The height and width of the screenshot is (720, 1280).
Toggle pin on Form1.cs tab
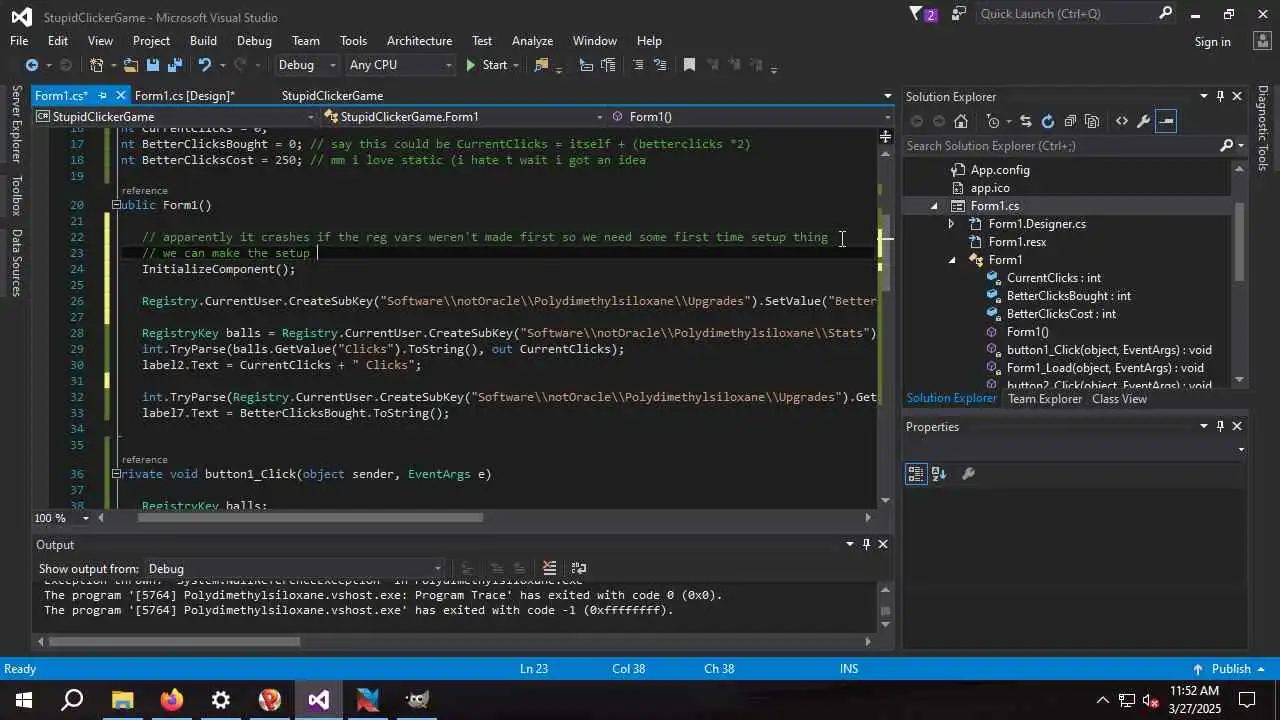101,95
